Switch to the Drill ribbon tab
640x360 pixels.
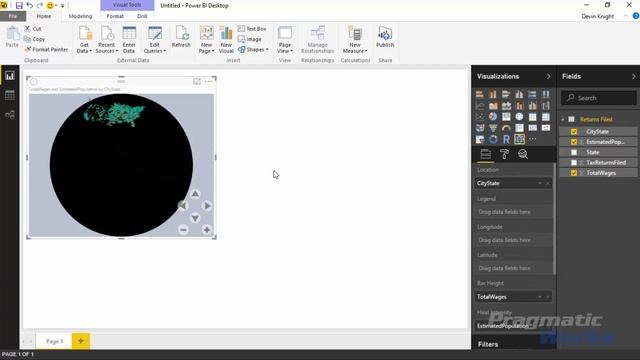142,16
